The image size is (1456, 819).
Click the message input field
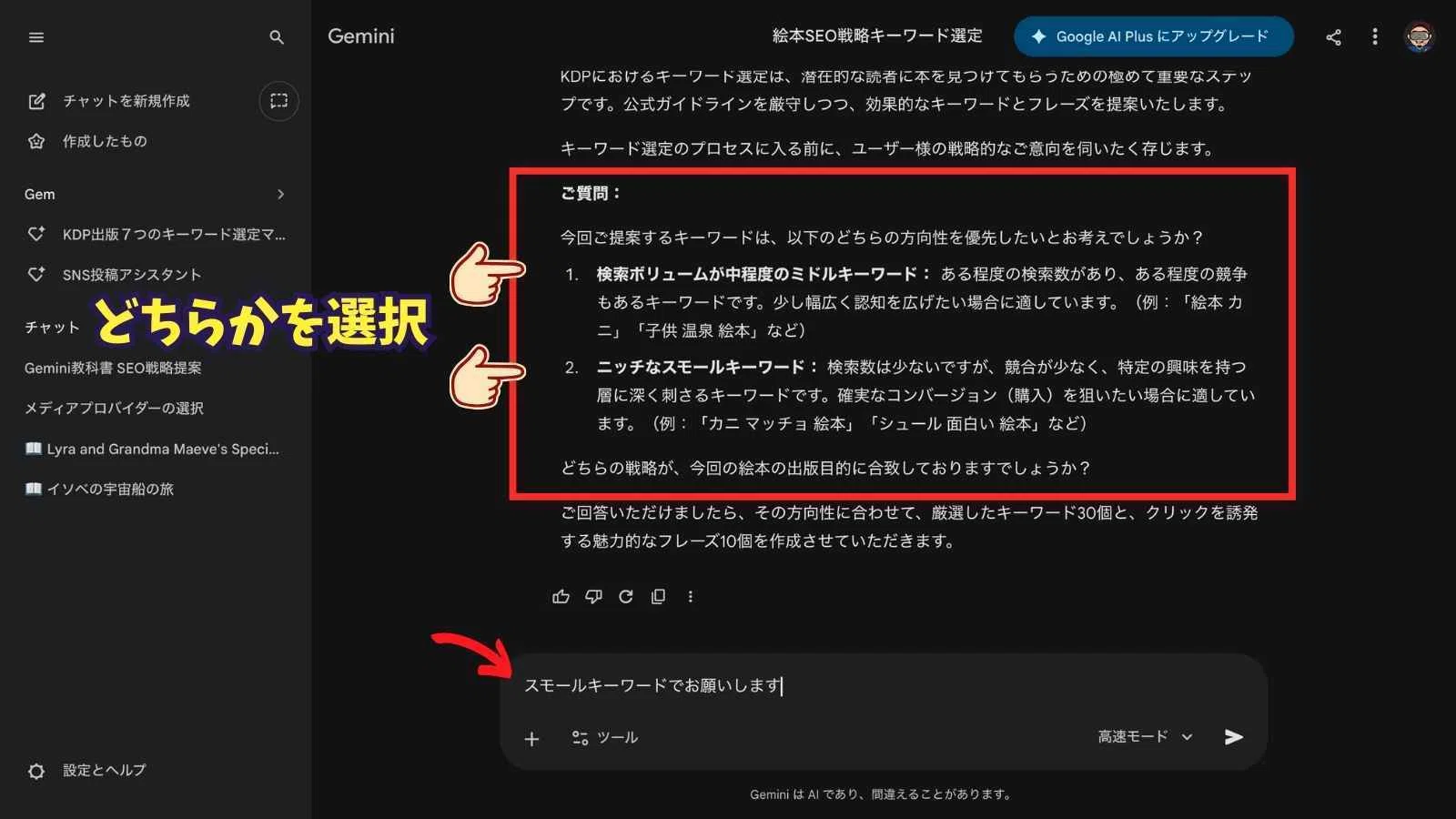(x=883, y=685)
